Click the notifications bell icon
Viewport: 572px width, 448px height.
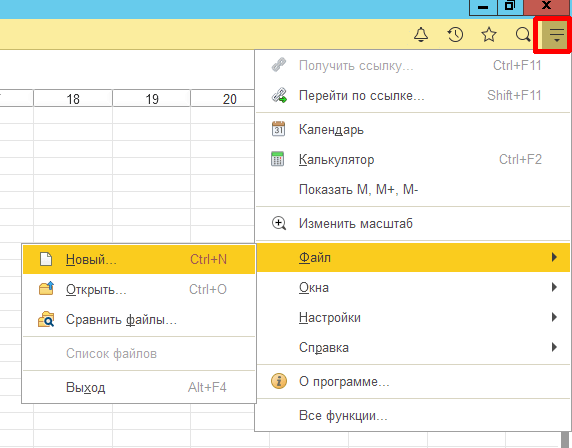click(421, 35)
